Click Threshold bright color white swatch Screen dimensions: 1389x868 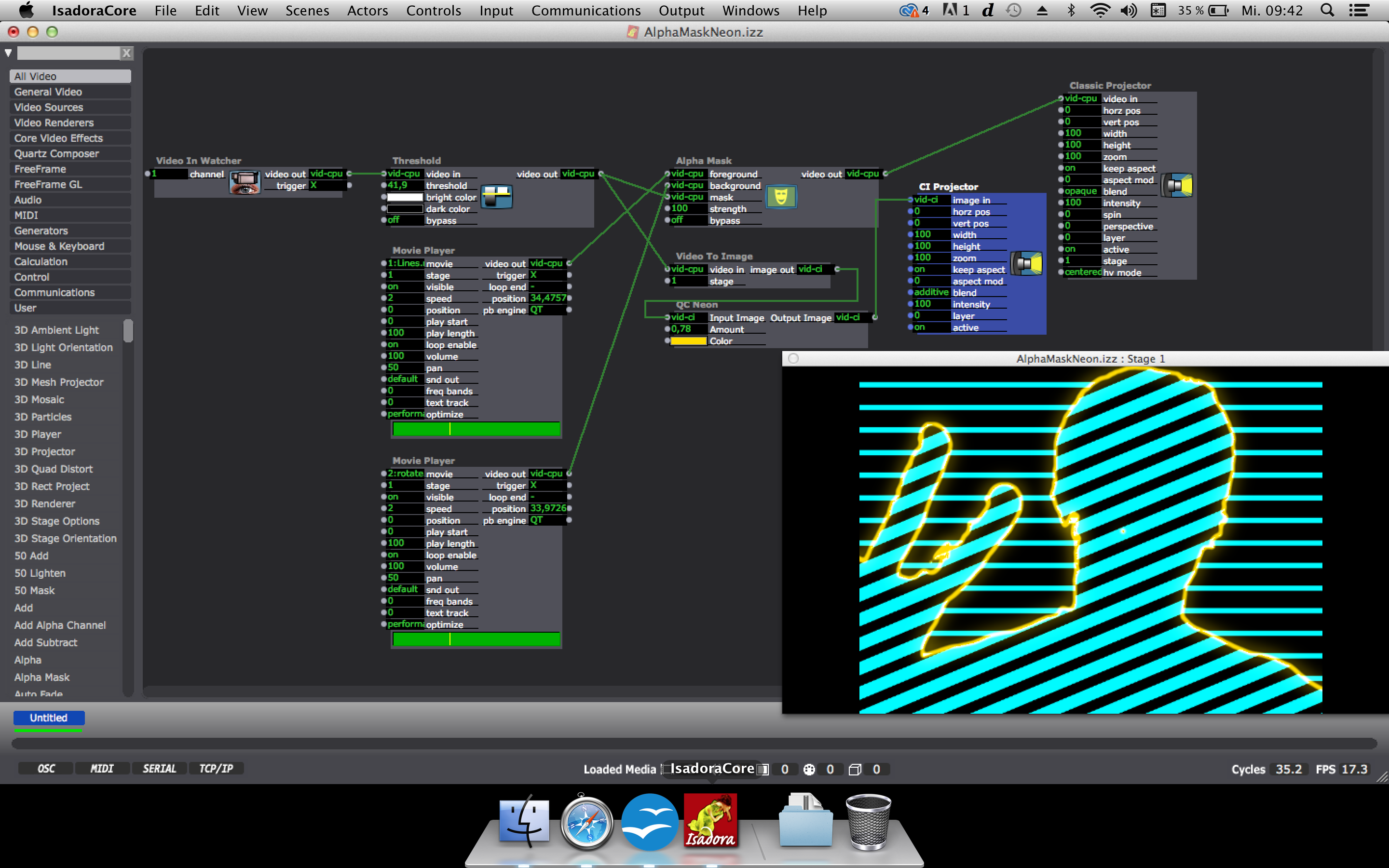(x=405, y=197)
